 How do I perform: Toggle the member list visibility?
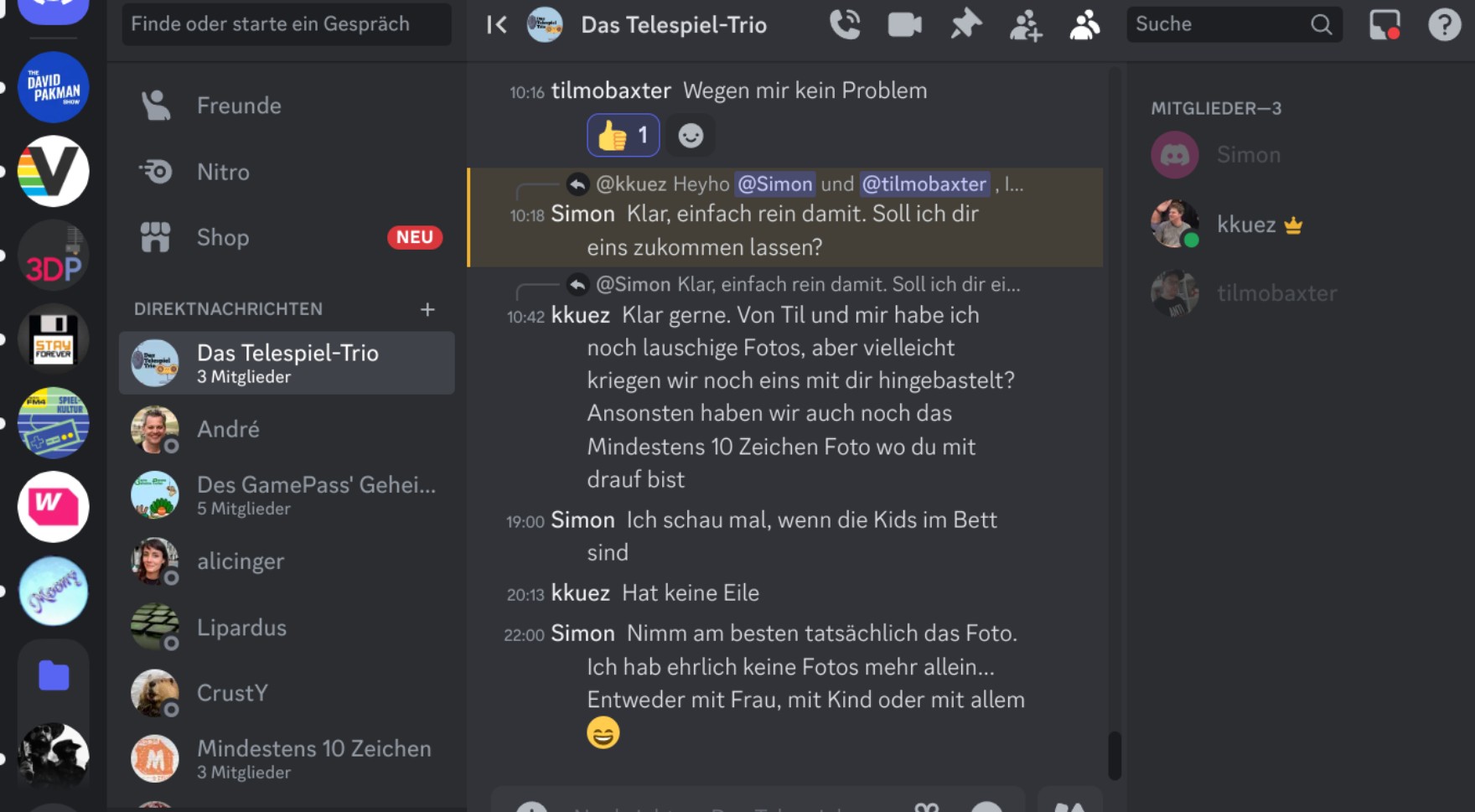click(1084, 24)
